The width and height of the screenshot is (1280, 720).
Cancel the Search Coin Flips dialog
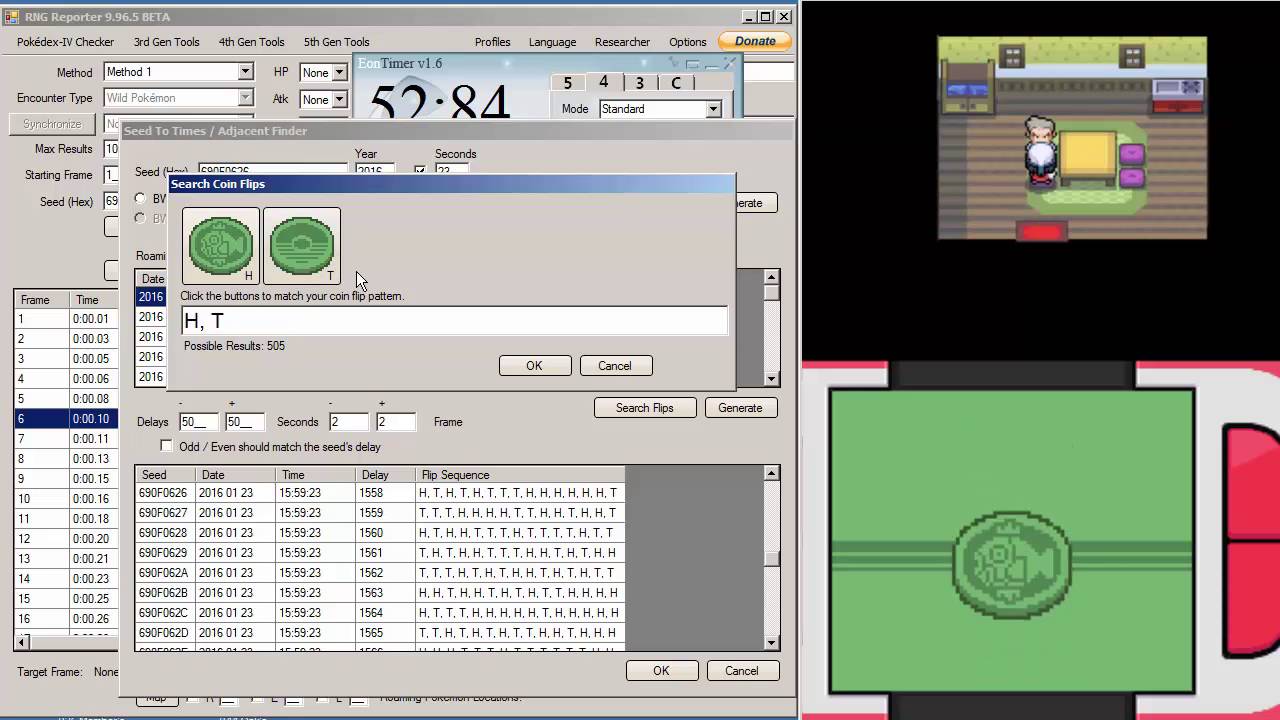615,366
